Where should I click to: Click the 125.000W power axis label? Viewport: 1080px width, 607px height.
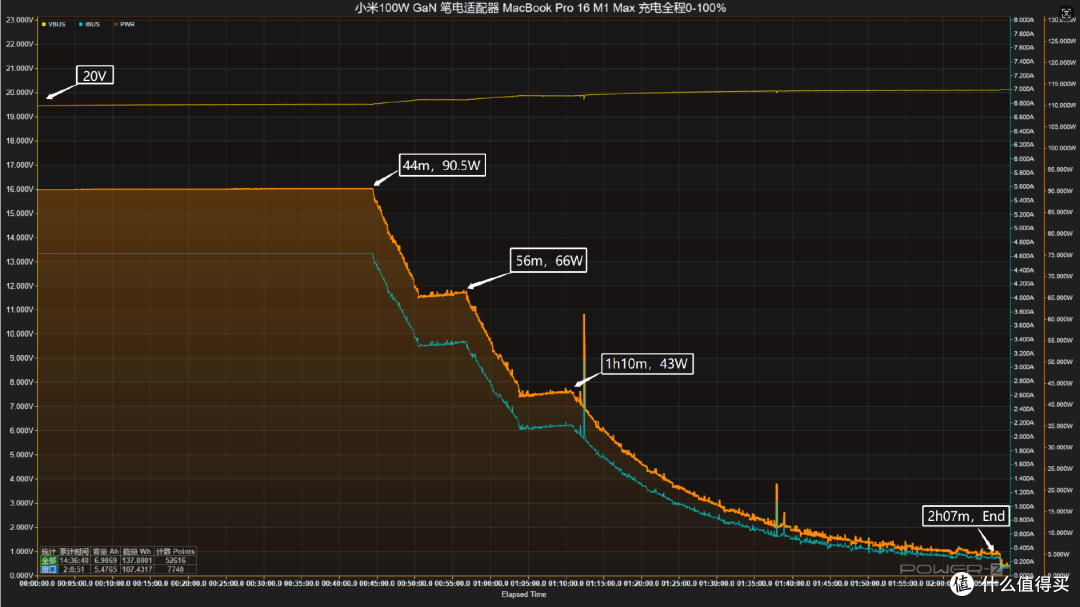(x=1061, y=41)
